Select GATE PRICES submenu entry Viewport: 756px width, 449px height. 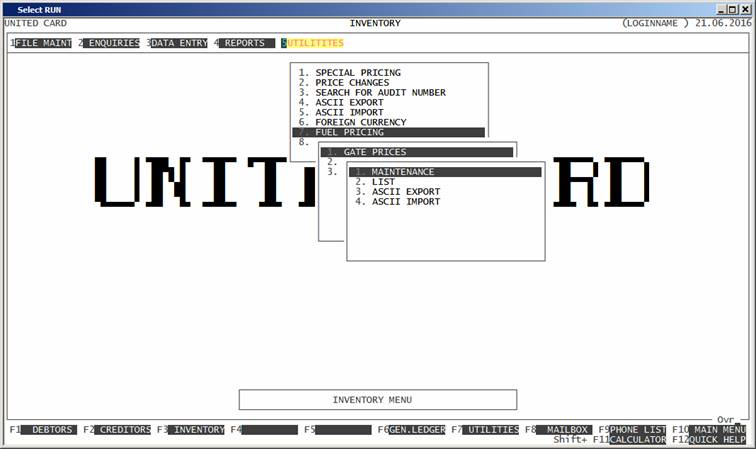pyautogui.click(x=417, y=152)
